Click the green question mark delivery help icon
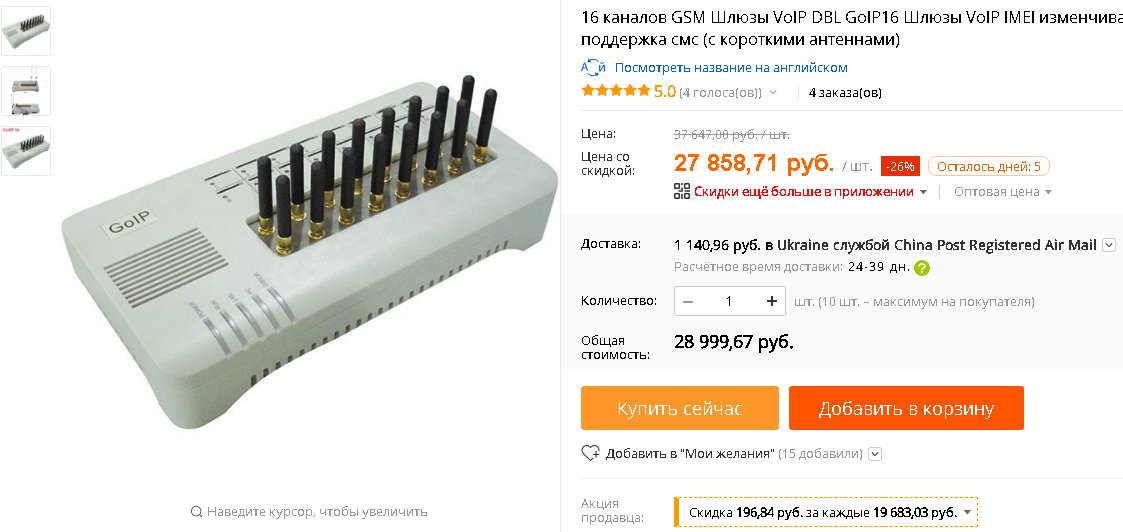 click(x=922, y=268)
